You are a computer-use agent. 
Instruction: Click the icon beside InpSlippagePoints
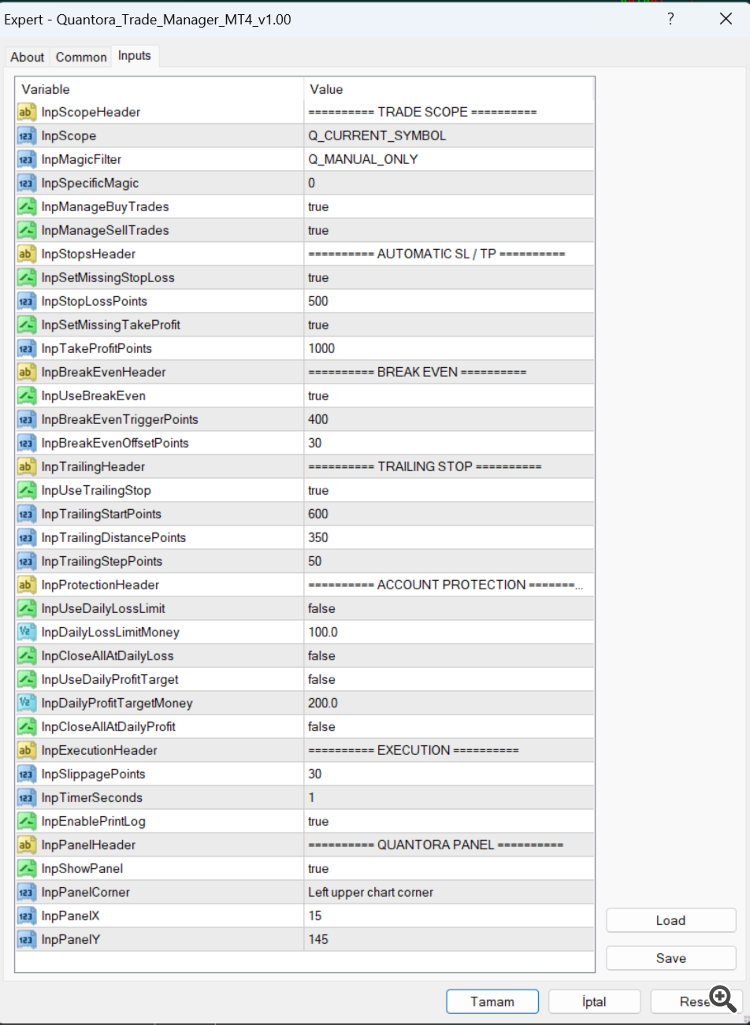coord(26,774)
